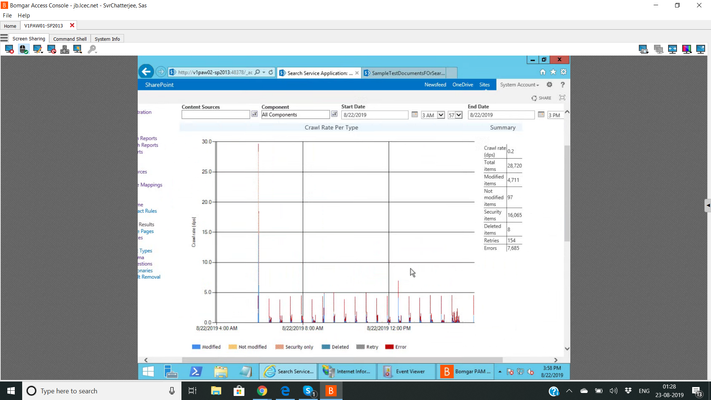Open the Newsfeed link
This screenshot has width=711, height=400.
click(x=435, y=85)
